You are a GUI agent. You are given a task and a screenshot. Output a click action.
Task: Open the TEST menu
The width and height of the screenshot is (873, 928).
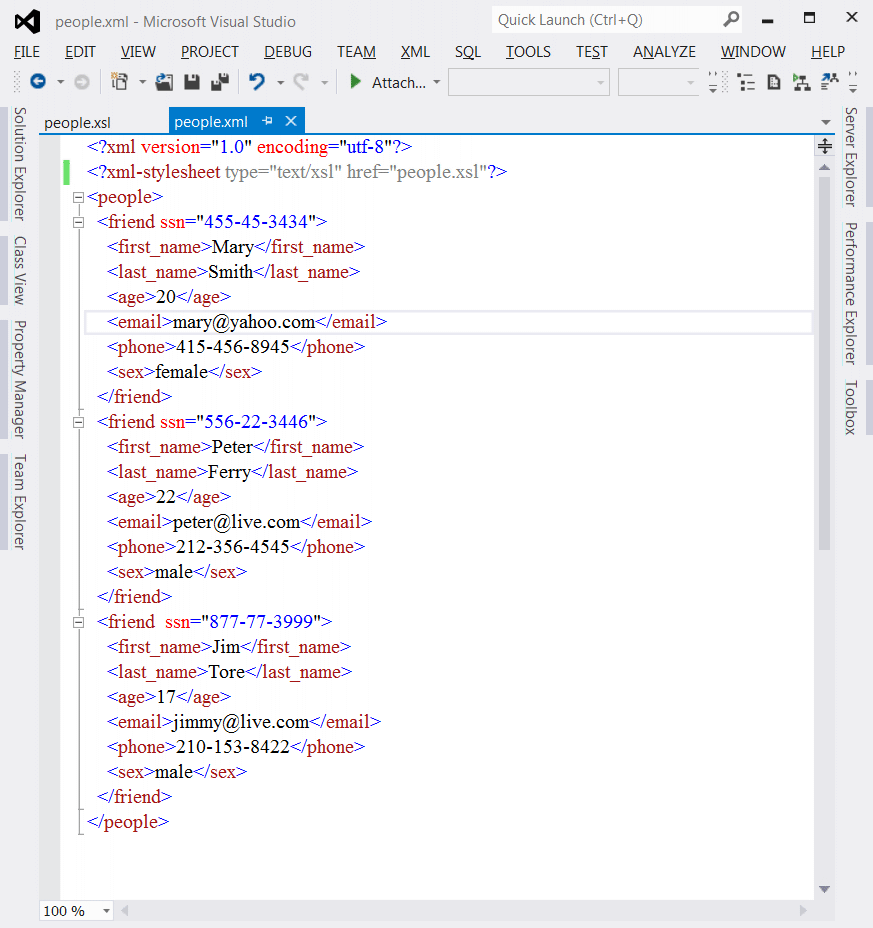point(592,52)
